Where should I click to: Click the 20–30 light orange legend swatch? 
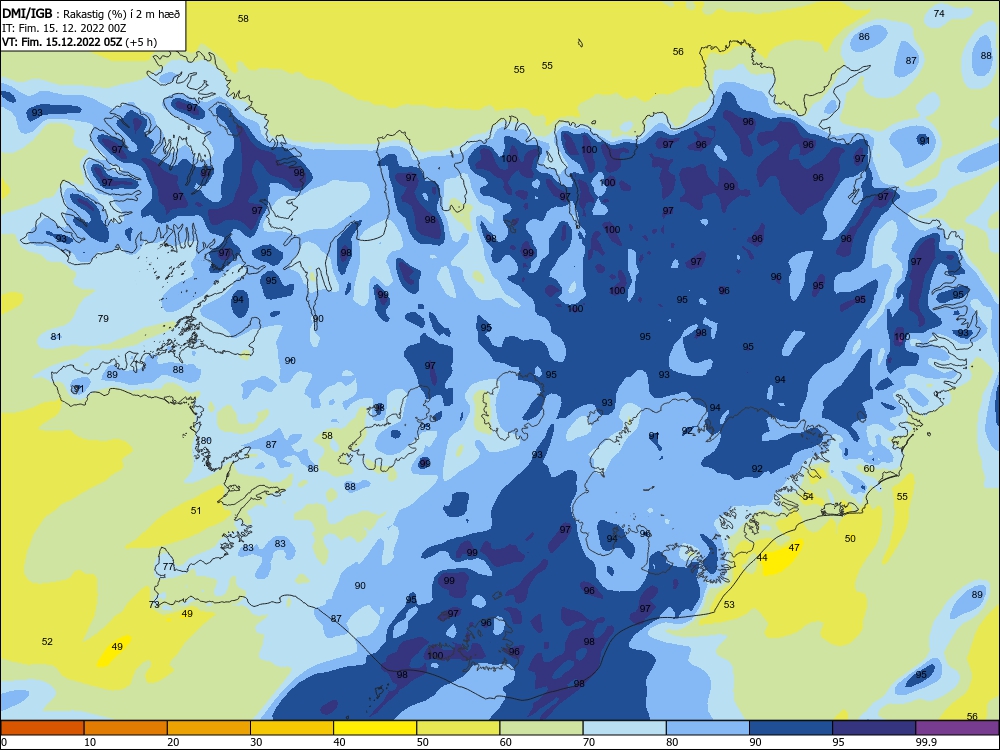[x=209, y=728]
